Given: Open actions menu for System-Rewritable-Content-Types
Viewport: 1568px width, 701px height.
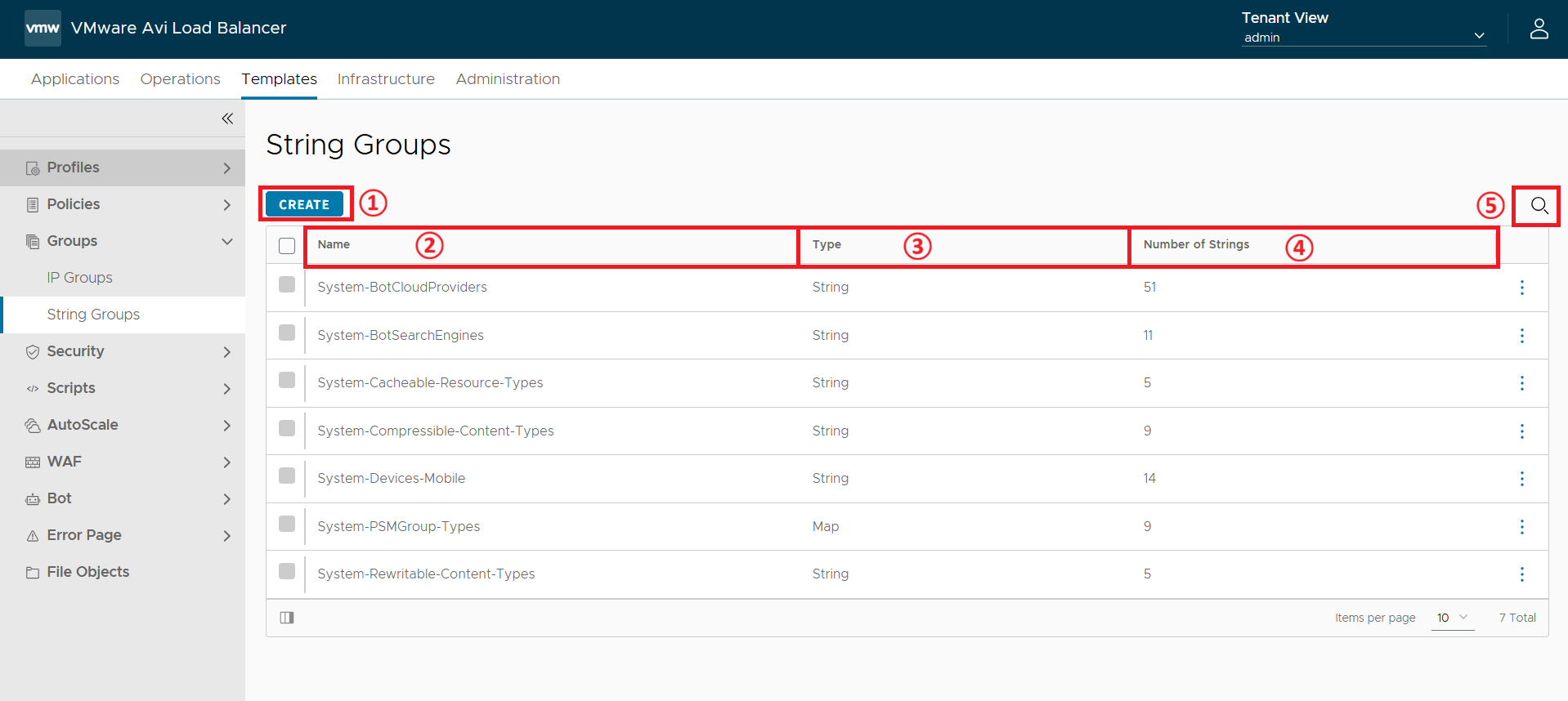Looking at the screenshot, I should [1521, 574].
